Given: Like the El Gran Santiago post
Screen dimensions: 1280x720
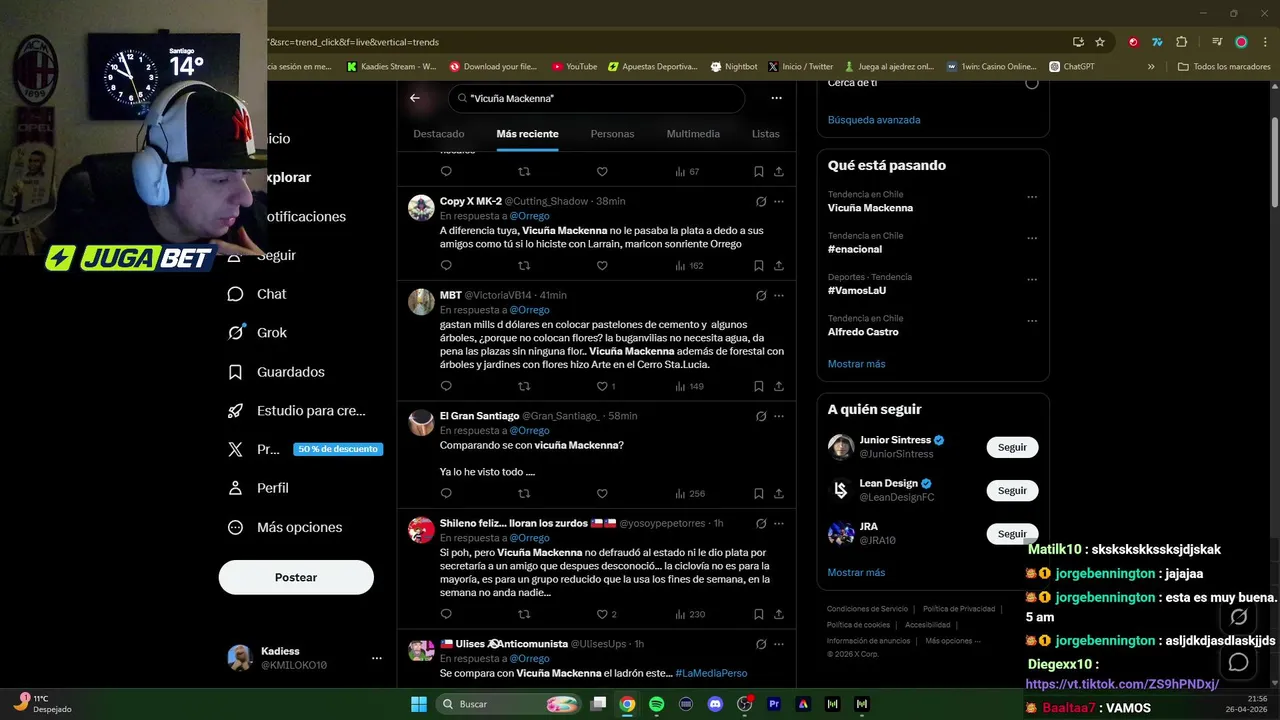Looking at the screenshot, I should pos(602,494).
